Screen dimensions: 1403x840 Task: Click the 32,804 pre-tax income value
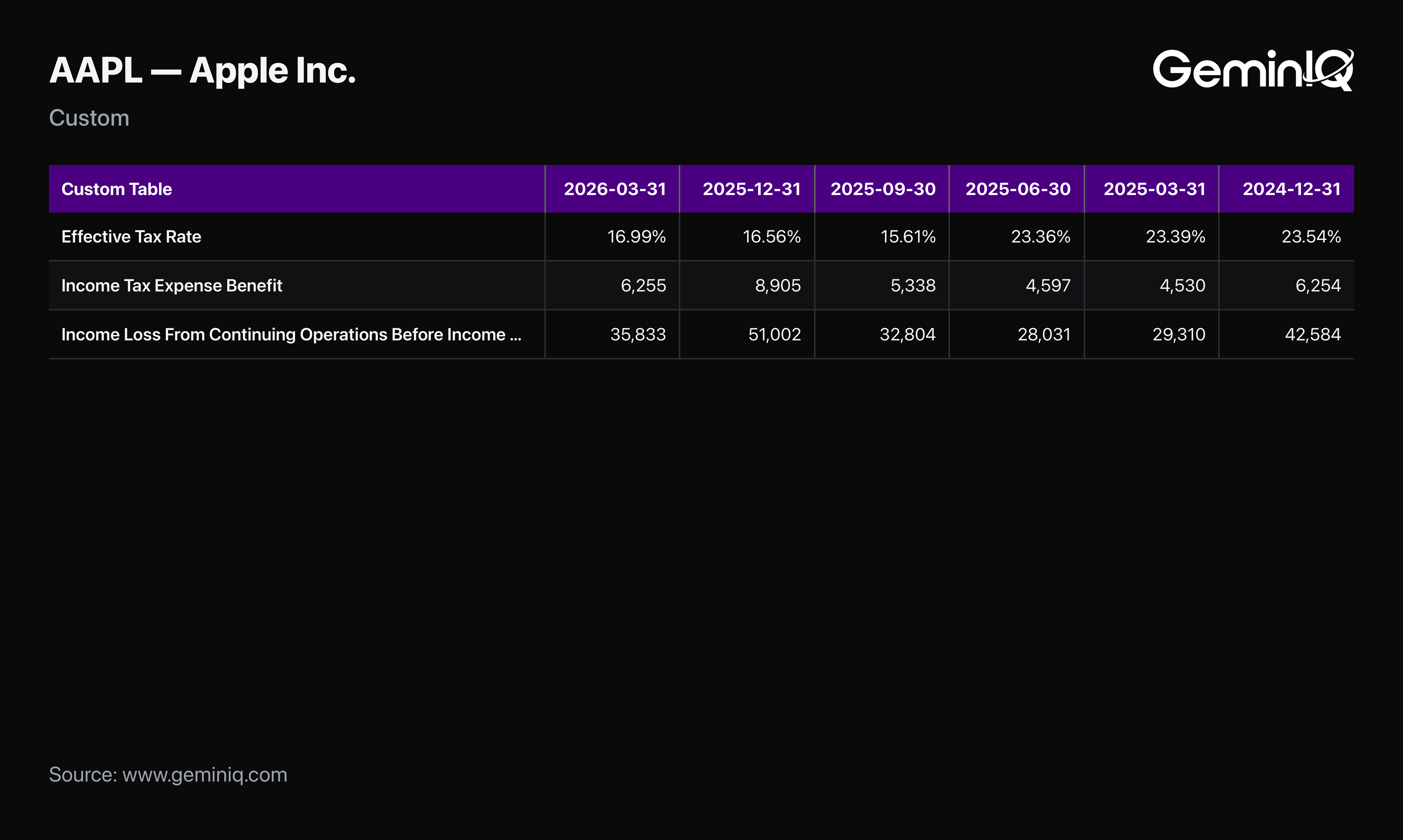click(908, 335)
